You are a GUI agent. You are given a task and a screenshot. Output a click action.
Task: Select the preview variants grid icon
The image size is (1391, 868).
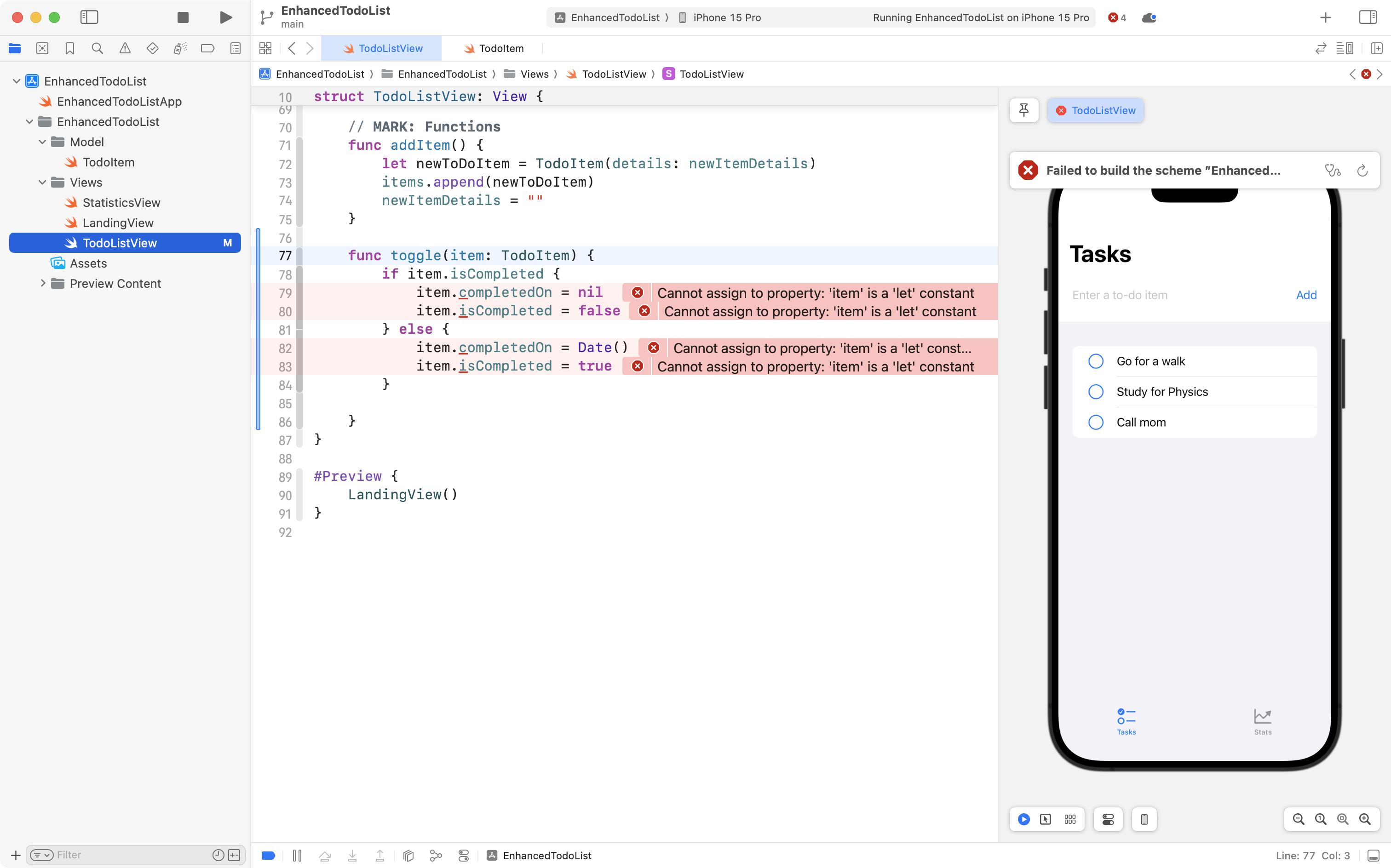point(1069,819)
